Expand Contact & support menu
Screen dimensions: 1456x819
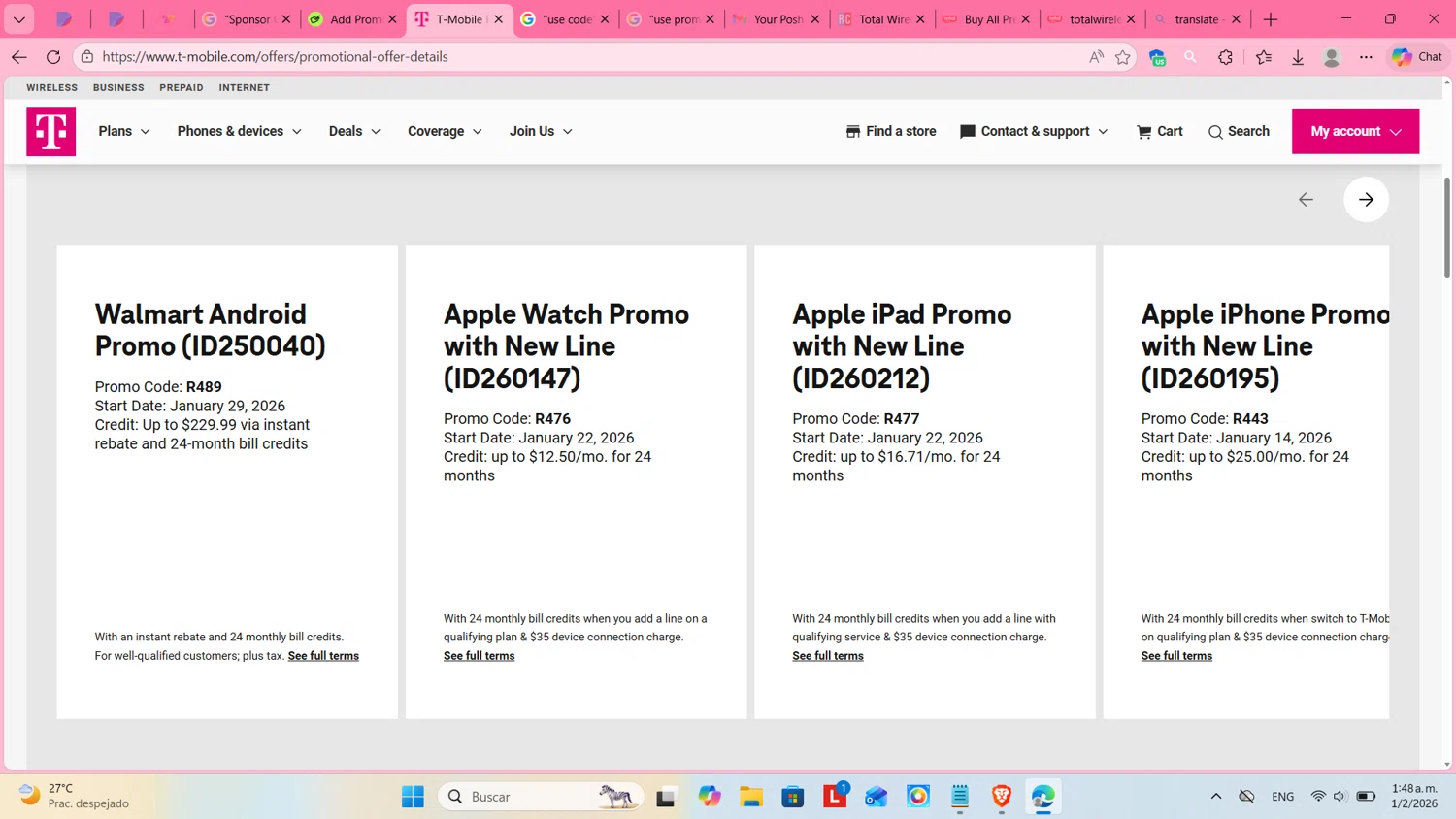point(1034,131)
